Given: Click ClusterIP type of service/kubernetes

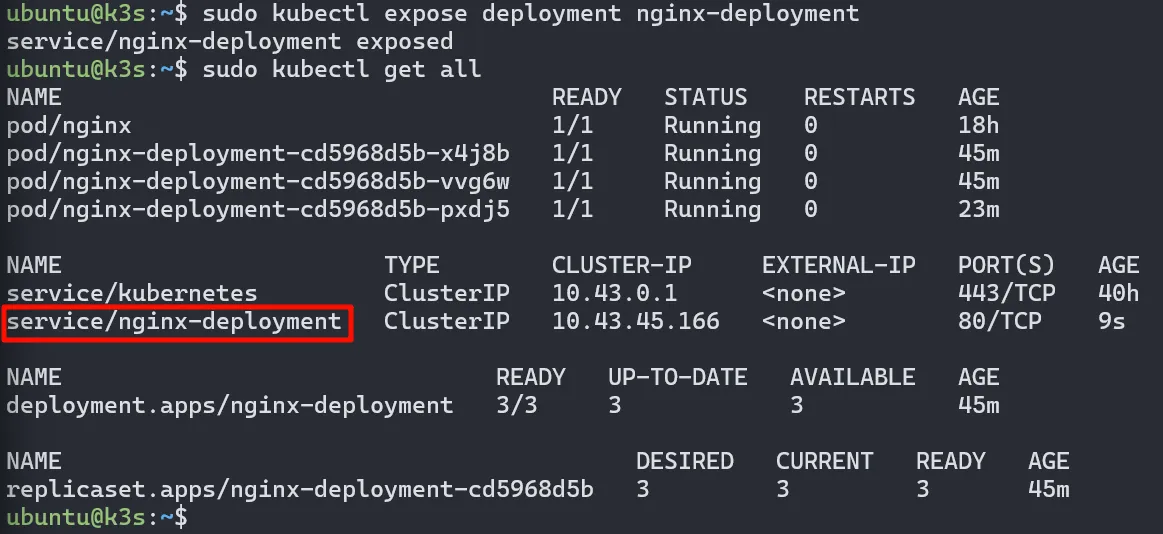Looking at the screenshot, I should click(447, 294).
